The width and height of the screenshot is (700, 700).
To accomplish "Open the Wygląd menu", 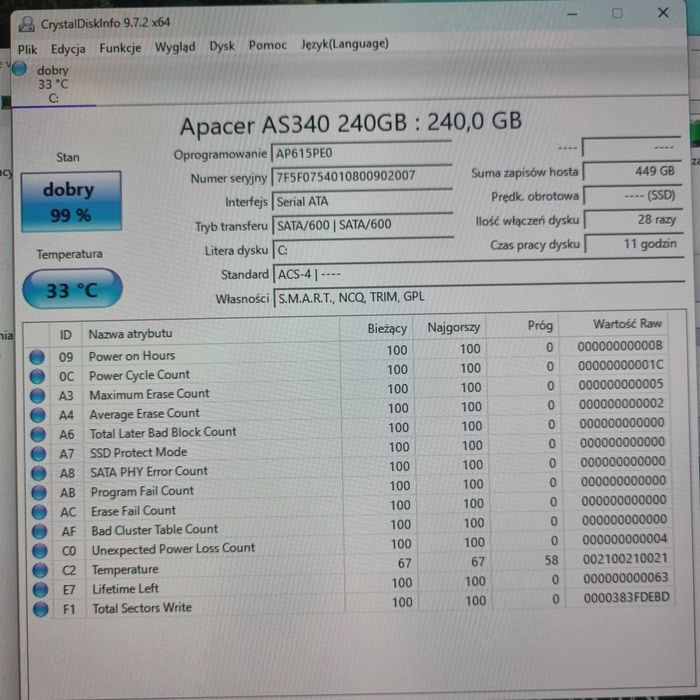I will pos(175,47).
